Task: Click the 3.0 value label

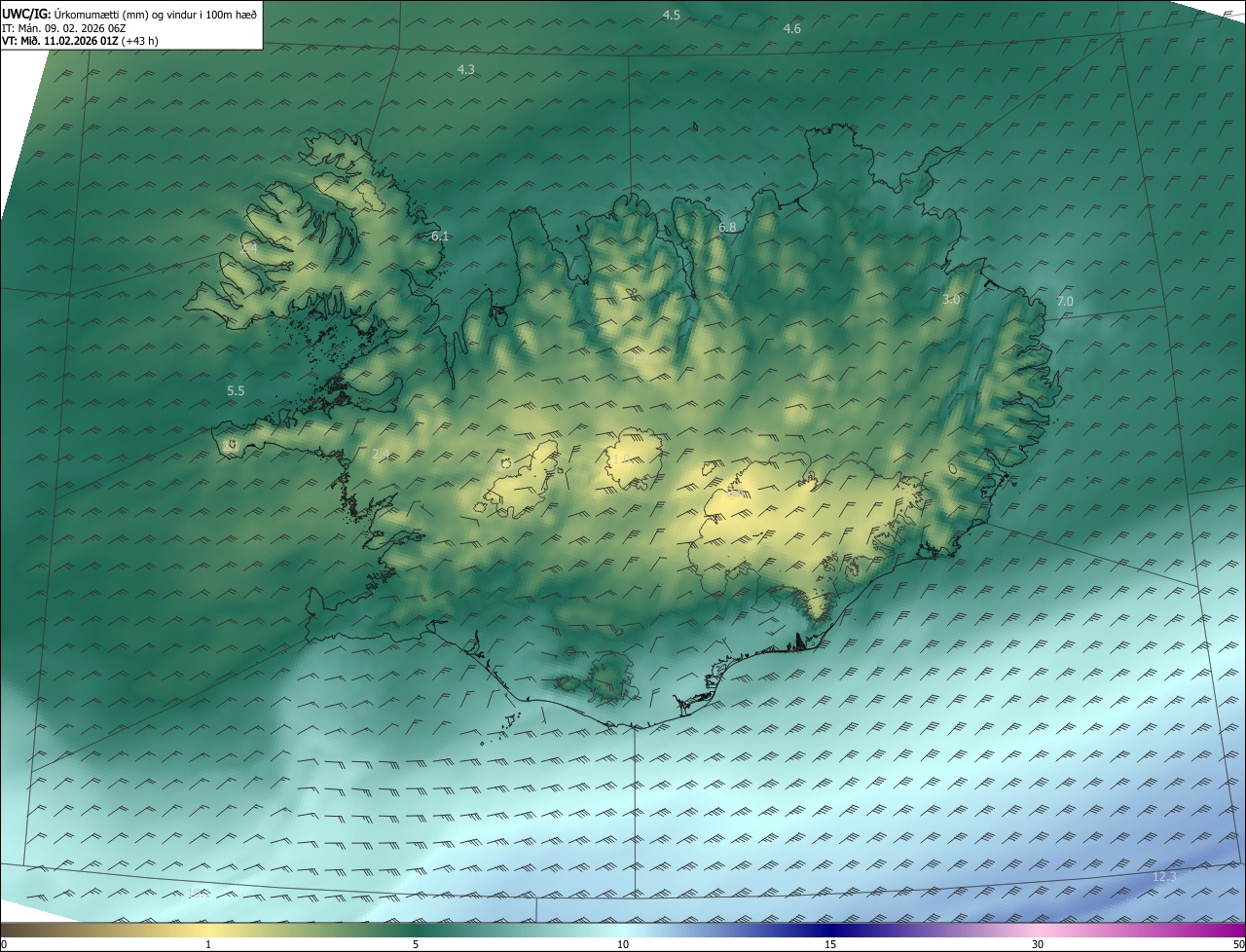Action: coord(951,300)
